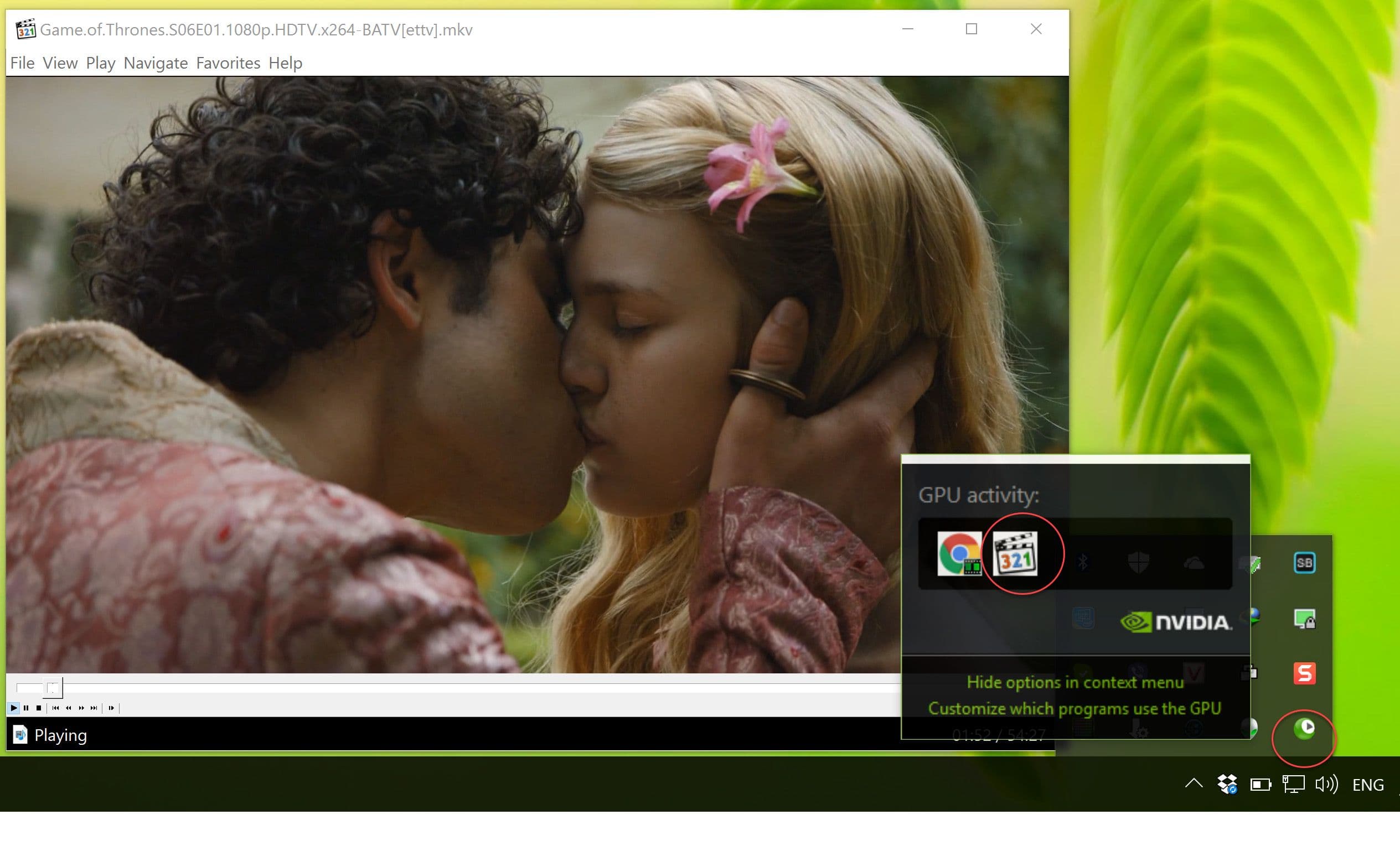Close the media player window
This screenshot has width=1400, height=851.
pos(1036,29)
